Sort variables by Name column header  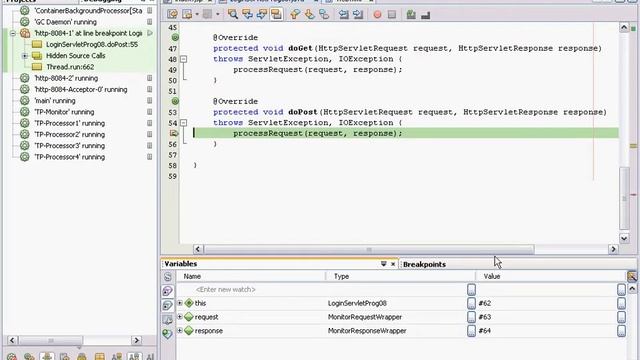[x=251, y=276]
